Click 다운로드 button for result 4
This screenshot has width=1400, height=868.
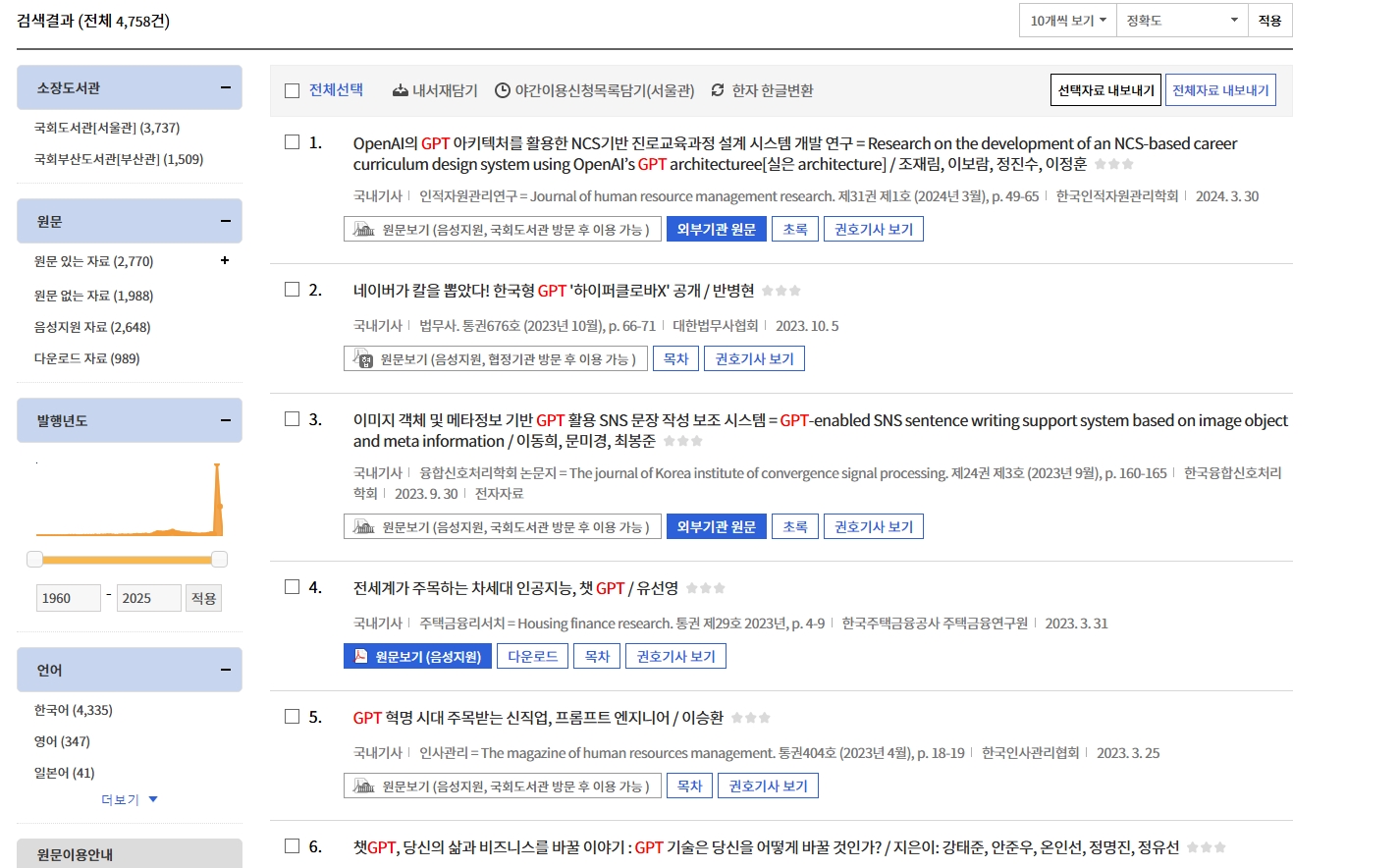(x=533, y=656)
